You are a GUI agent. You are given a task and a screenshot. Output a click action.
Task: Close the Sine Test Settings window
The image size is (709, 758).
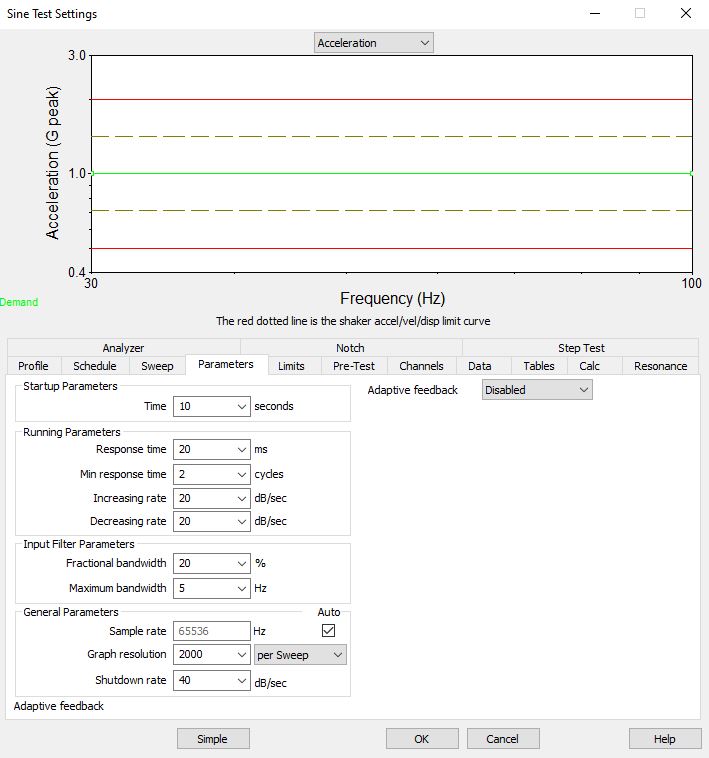[x=686, y=14]
